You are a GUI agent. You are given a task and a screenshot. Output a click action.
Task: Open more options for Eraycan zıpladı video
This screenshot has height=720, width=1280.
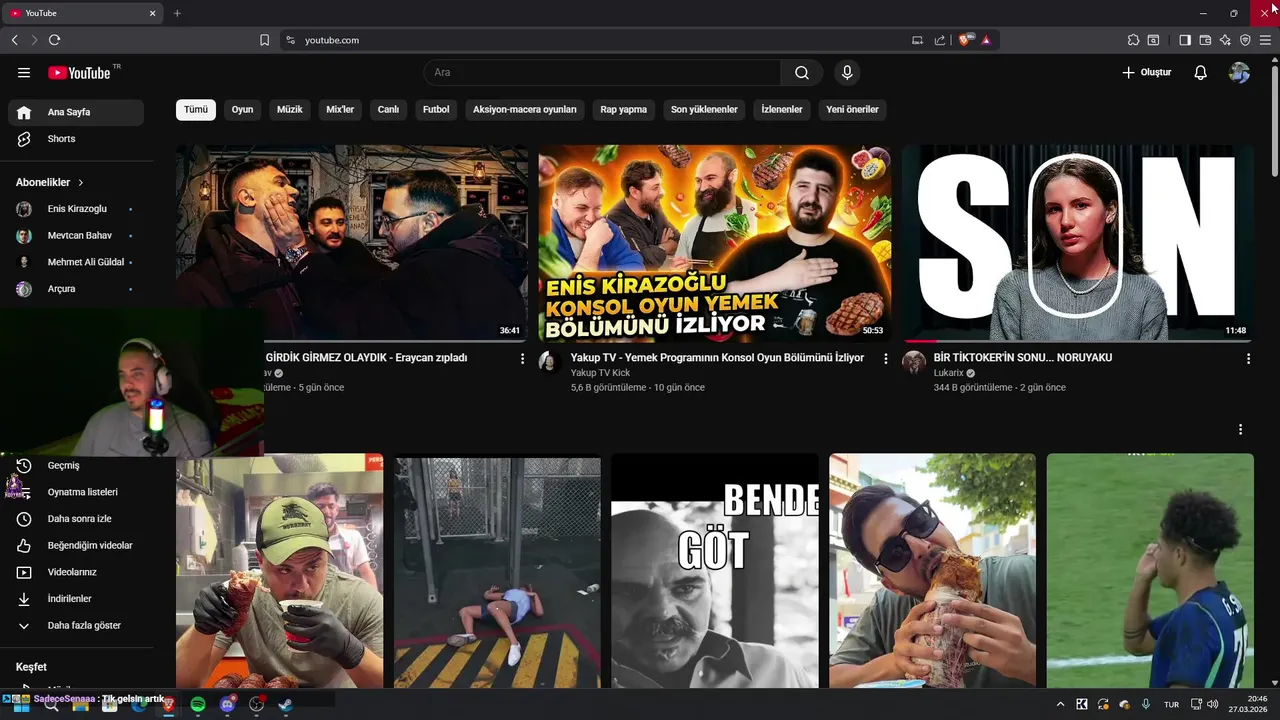pyautogui.click(x=522, y=358)
